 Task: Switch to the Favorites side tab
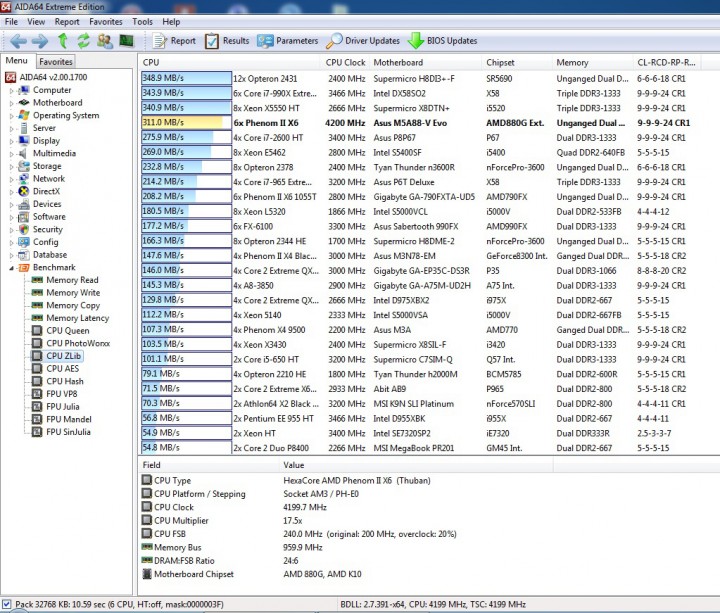tap(56, 62)
